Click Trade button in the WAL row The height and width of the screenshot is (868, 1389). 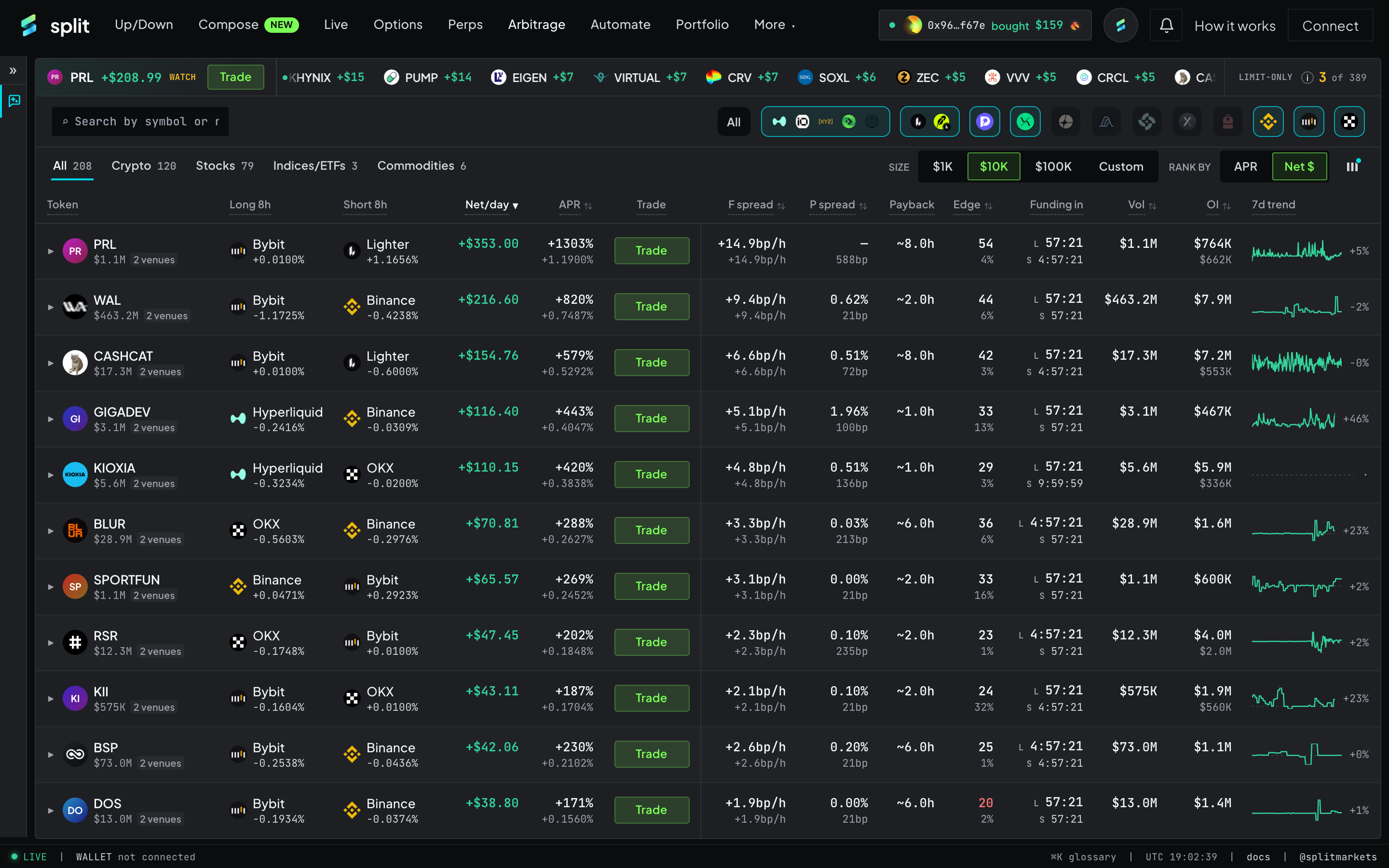pyautogui.click(x=652, y=307)
